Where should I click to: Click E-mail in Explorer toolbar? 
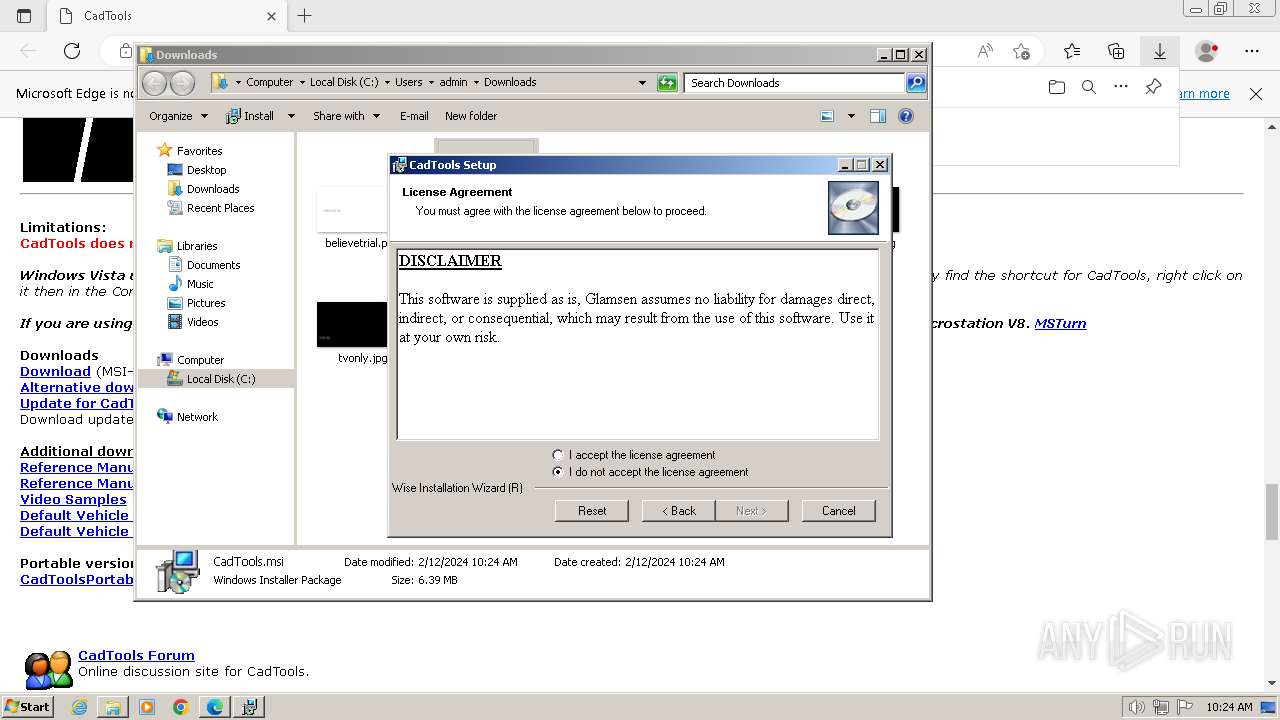[x=414, y=116]
